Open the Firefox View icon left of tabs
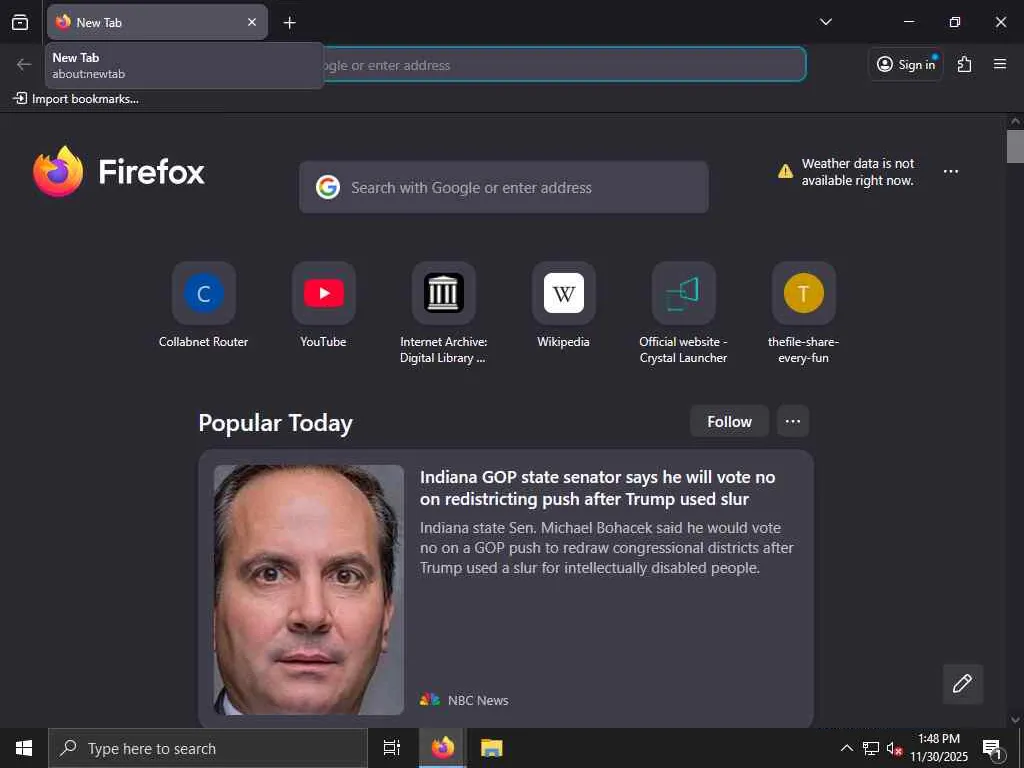Viewport: 1024px width, 768px height. [20, 22]
